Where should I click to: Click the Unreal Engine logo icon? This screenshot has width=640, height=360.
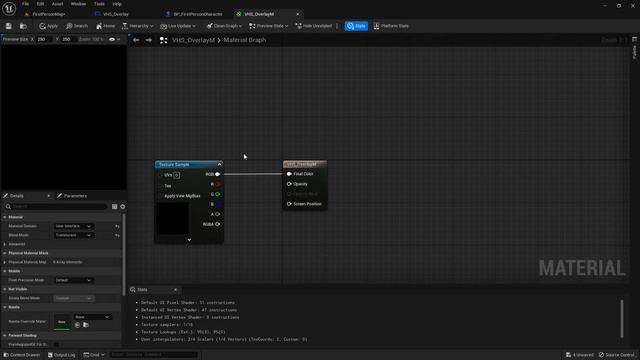click(9, 8)
